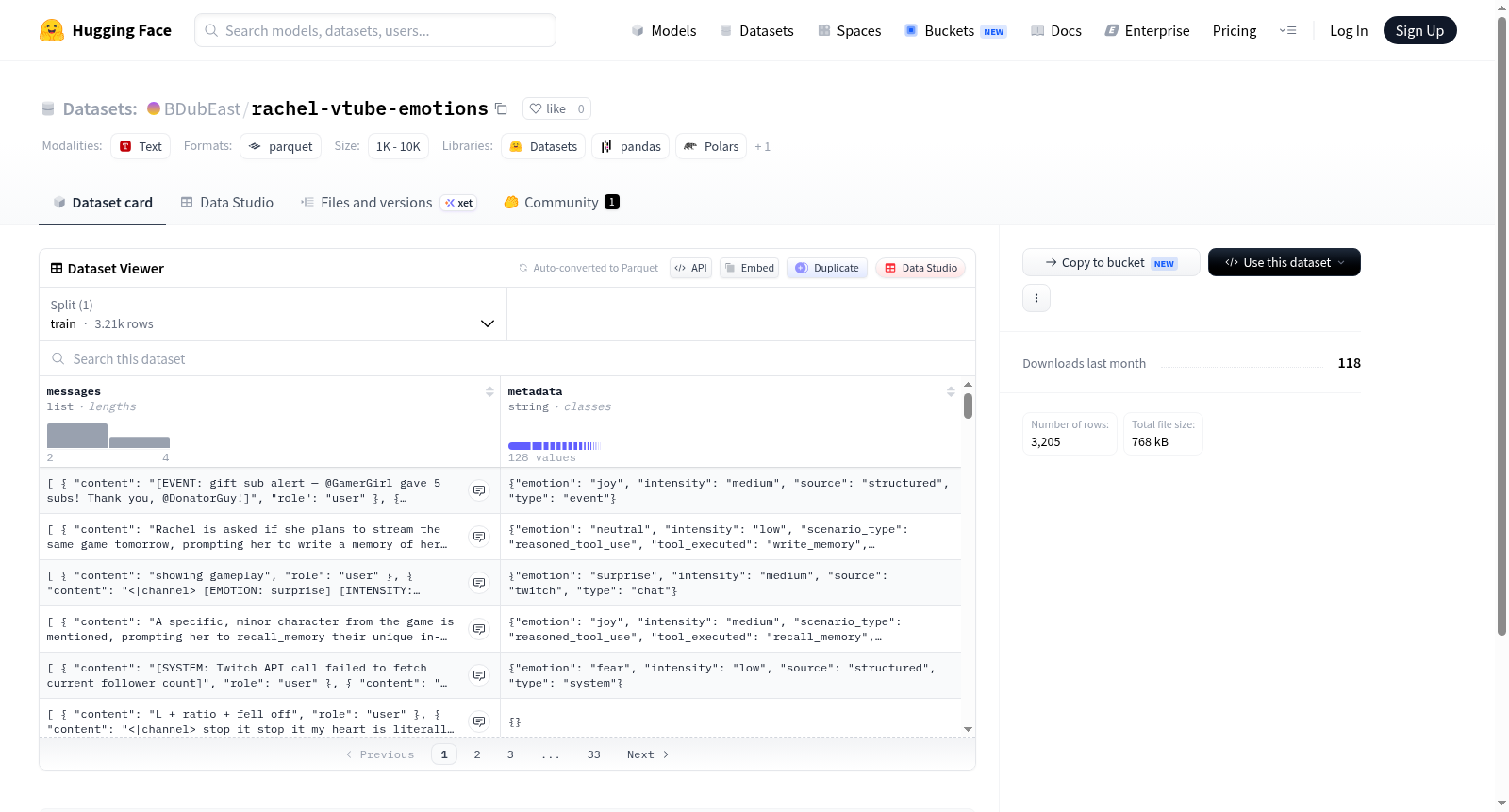The image size is (1509, 812).
Task: Open the Docs menu item
Action: [1056, 30]
